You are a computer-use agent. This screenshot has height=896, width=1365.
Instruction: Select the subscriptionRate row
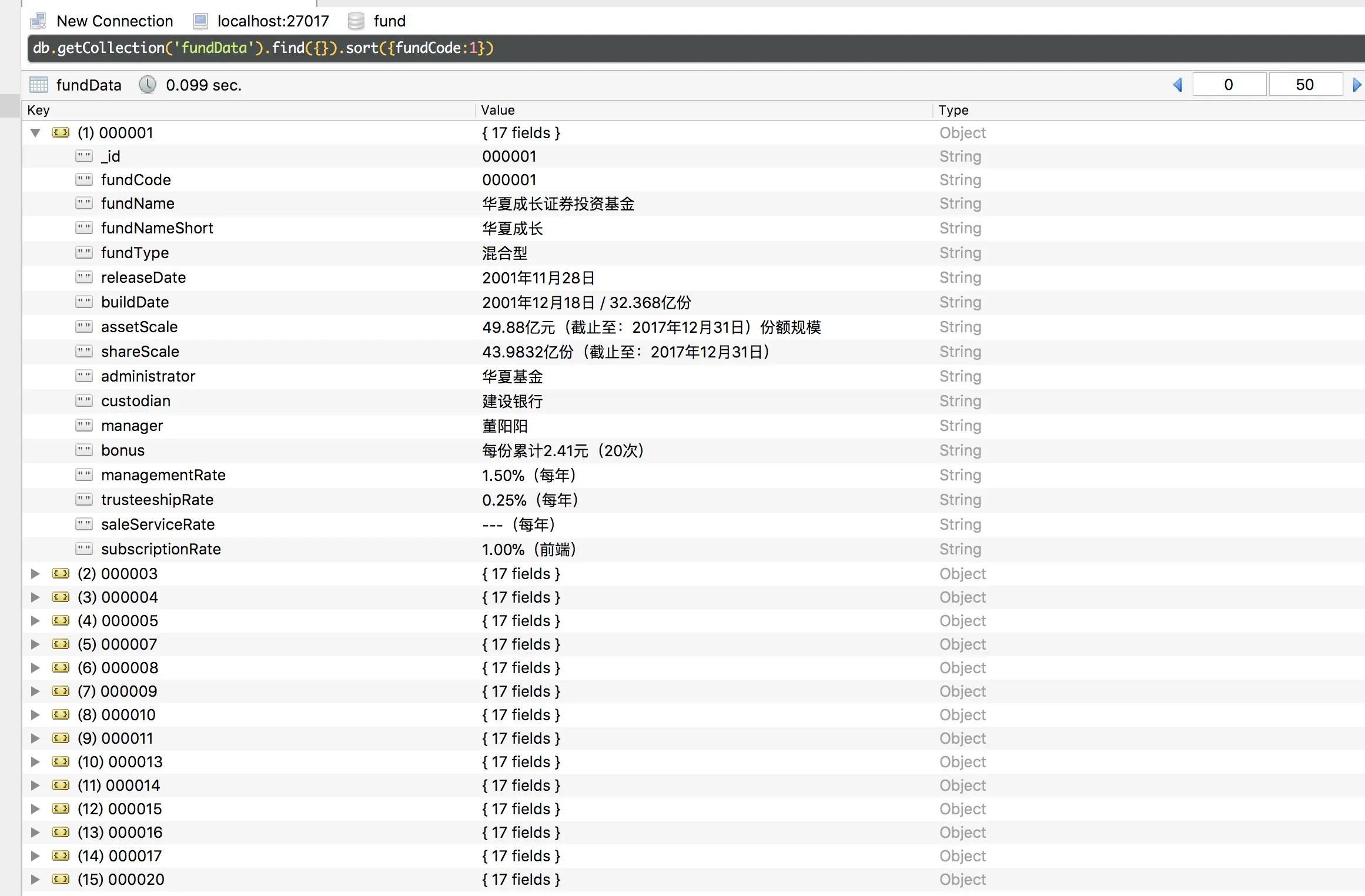[694, 549]
